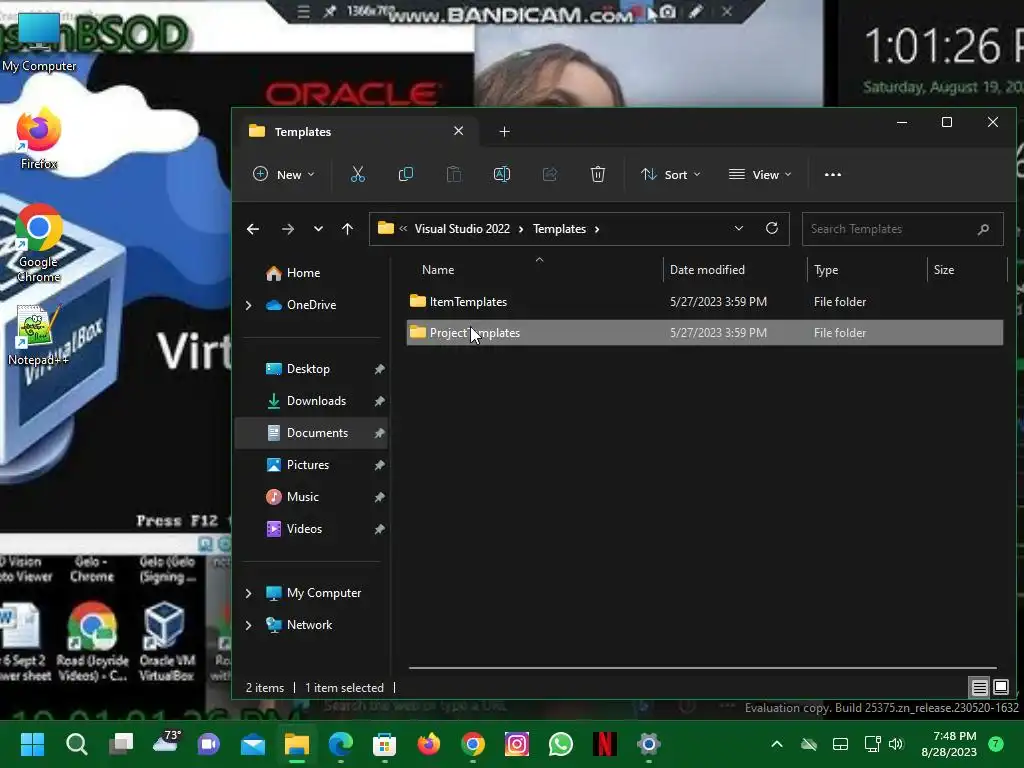Unpin Music using its pin icon
This screenshot has width=1024, height=768.
coord(379,497)
